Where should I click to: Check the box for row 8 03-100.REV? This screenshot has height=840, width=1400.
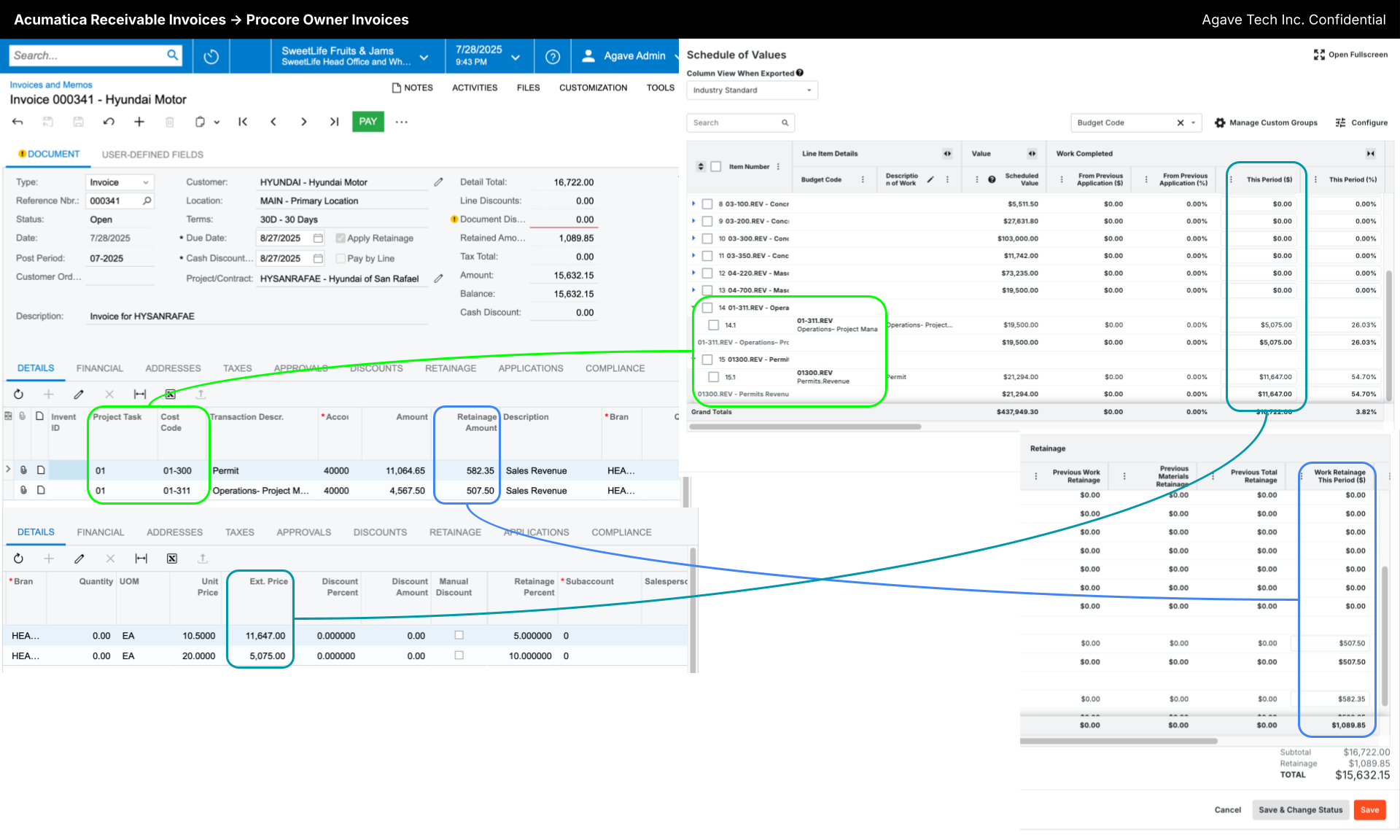[707, 204]
